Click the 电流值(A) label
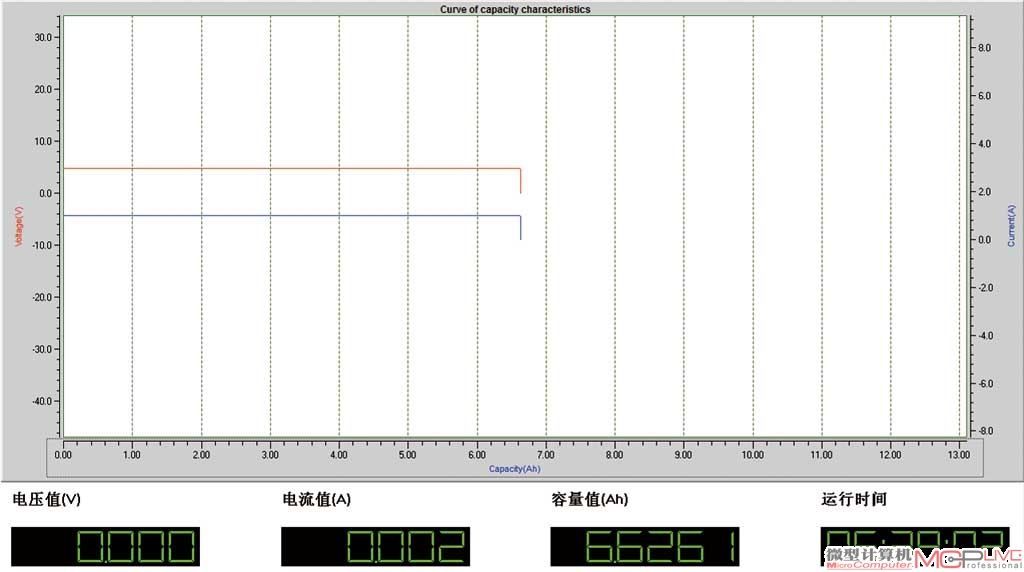The image size is (1024, 572). click(x=317, y=500)
